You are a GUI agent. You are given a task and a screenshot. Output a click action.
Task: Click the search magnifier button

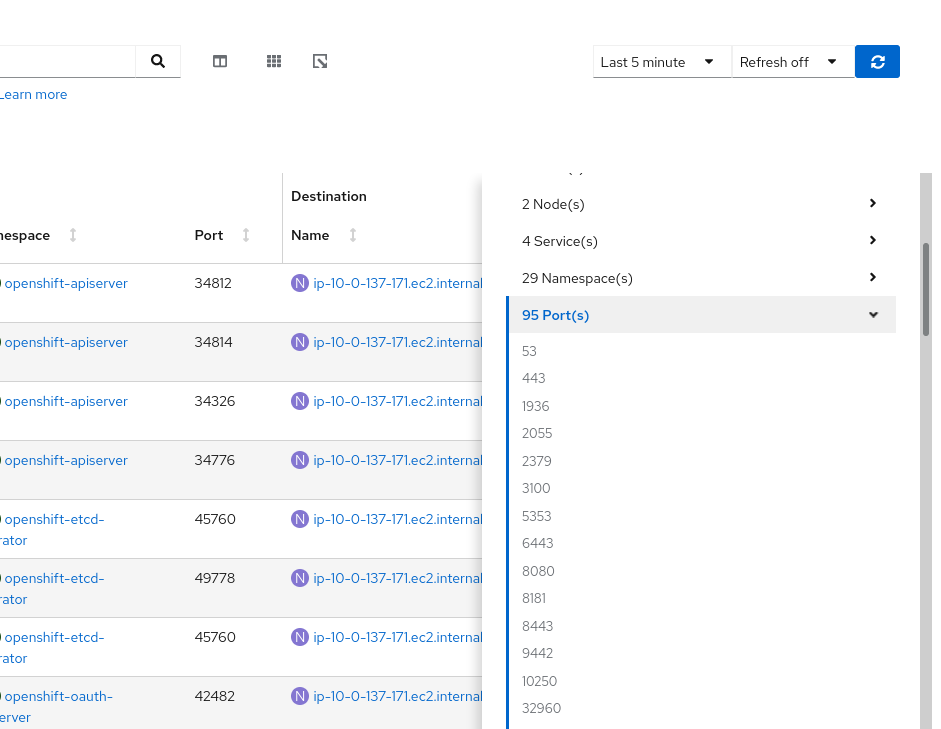pos(158,61)
